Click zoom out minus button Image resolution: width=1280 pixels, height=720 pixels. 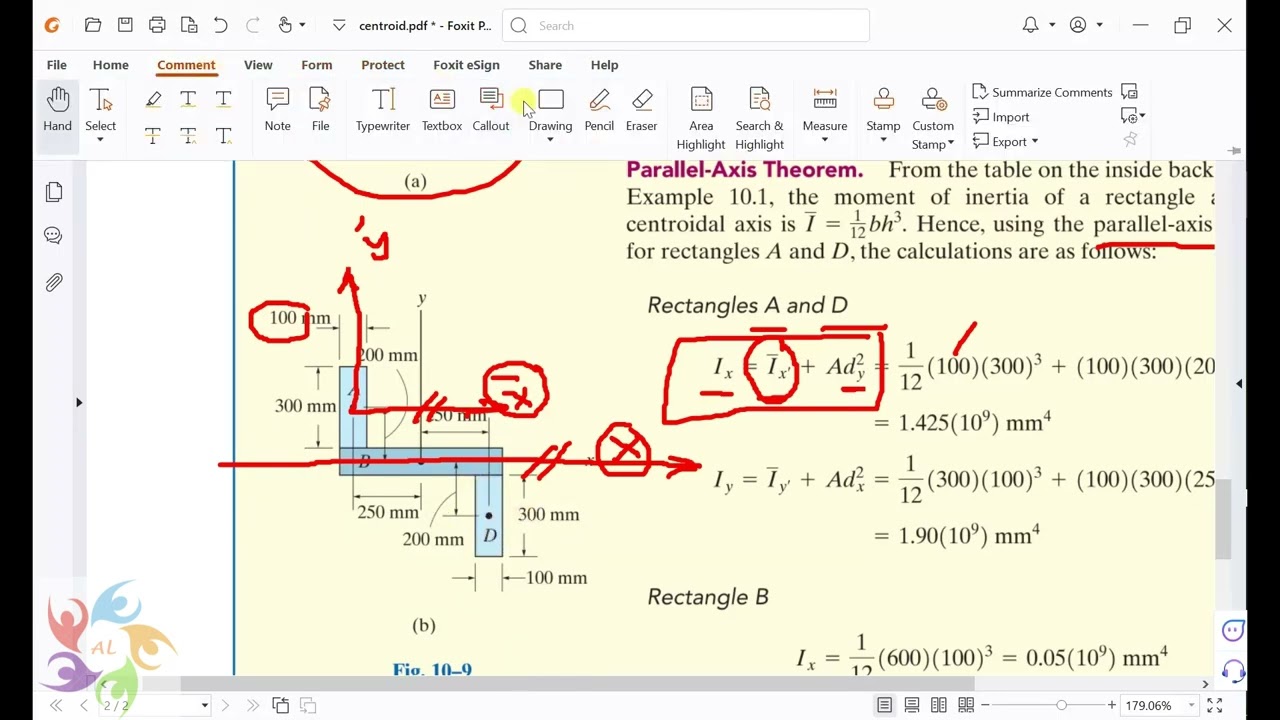tap(985, 706)
